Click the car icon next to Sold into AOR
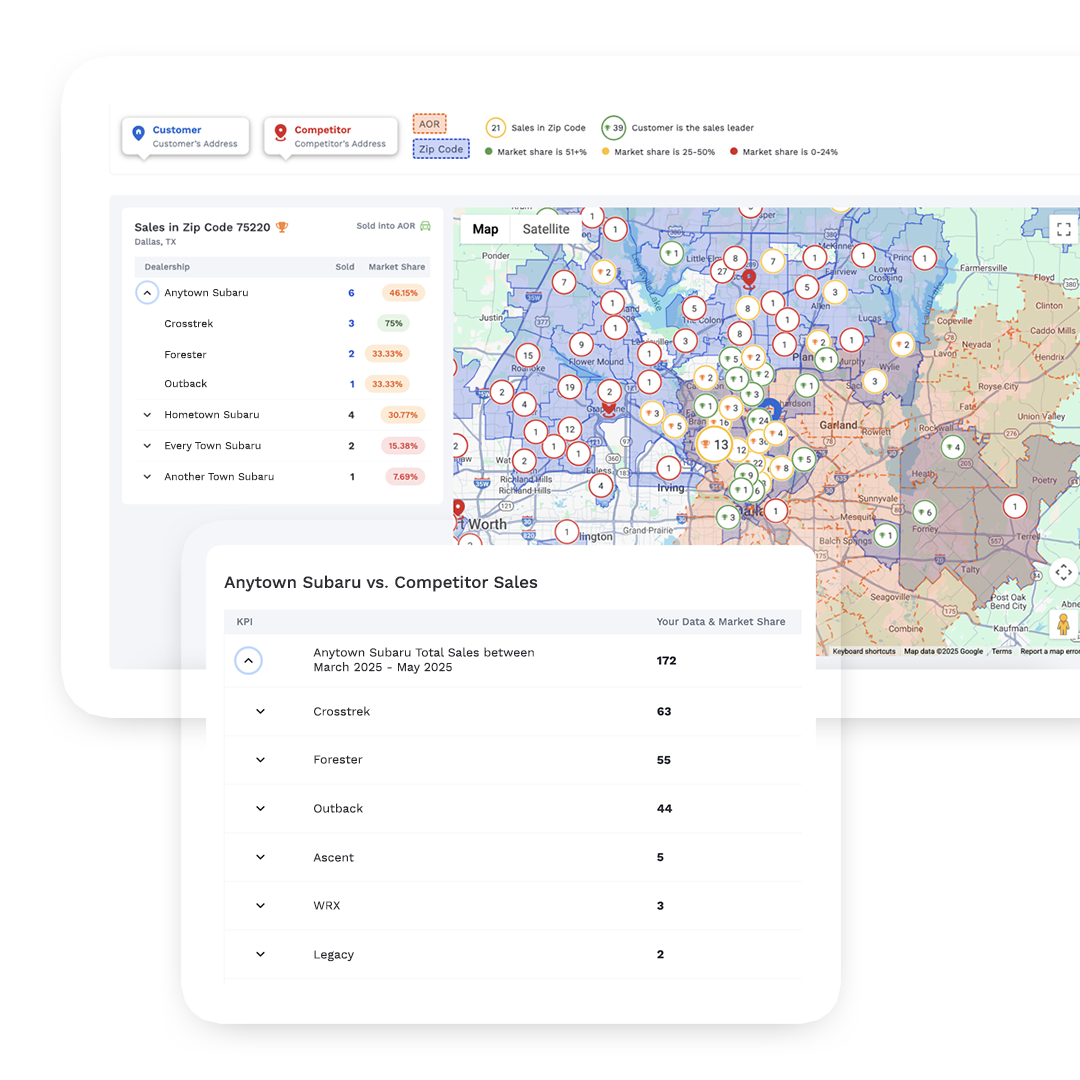The width and height of the screenshot is (1080, 1080). click(425, 227)
